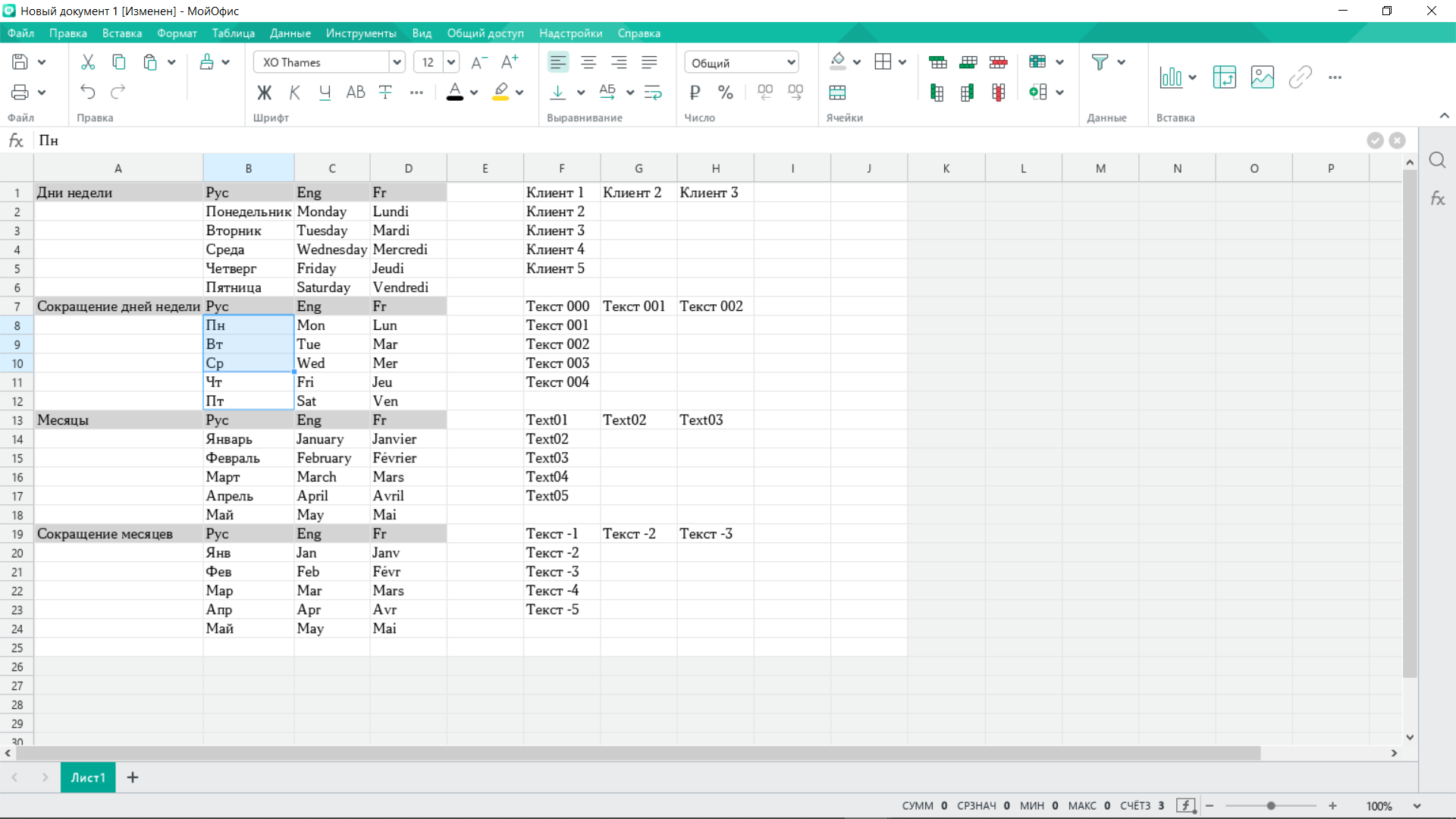Click the zoom slider handle
This screenshot has height=819, width=1456.
click(x=1271, y=806)
